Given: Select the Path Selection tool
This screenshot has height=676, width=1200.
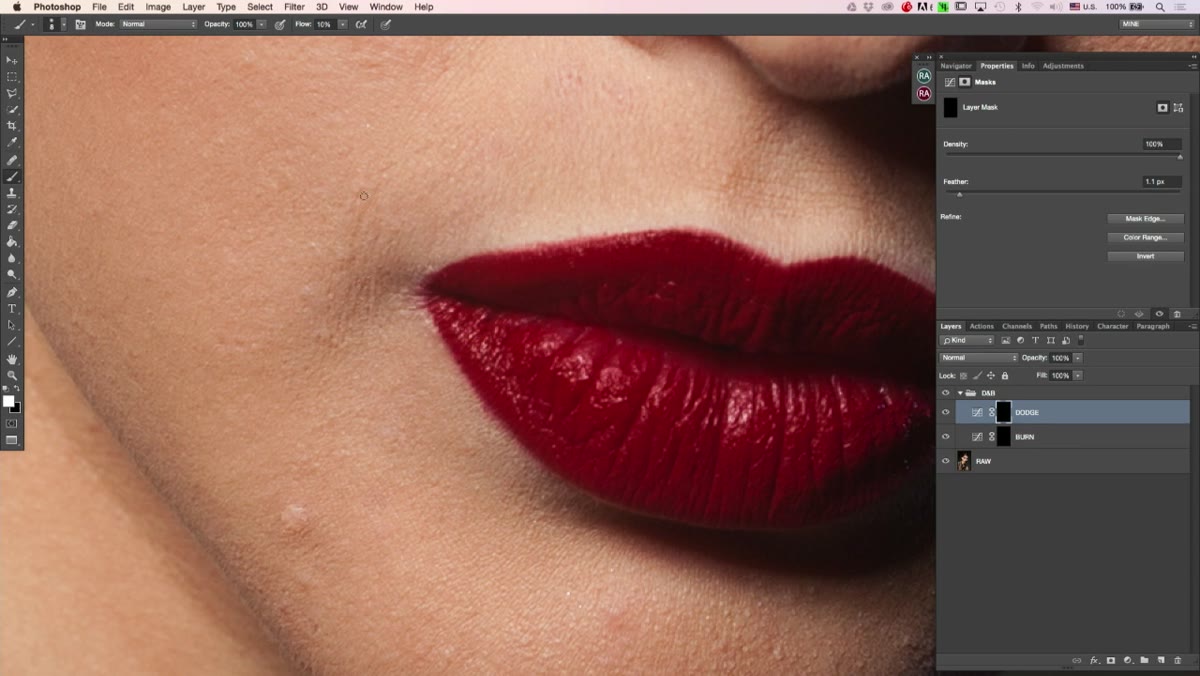Looking at the screenshot, I should (12, 325).
